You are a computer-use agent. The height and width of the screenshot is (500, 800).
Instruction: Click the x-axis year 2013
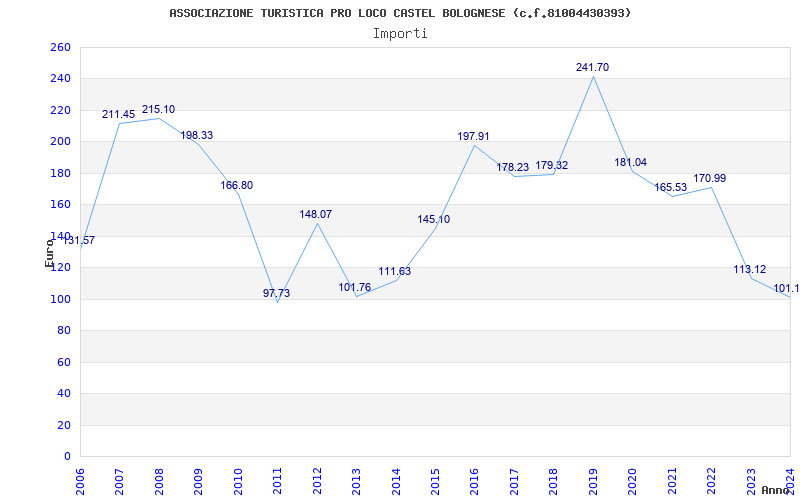(356, 482)
